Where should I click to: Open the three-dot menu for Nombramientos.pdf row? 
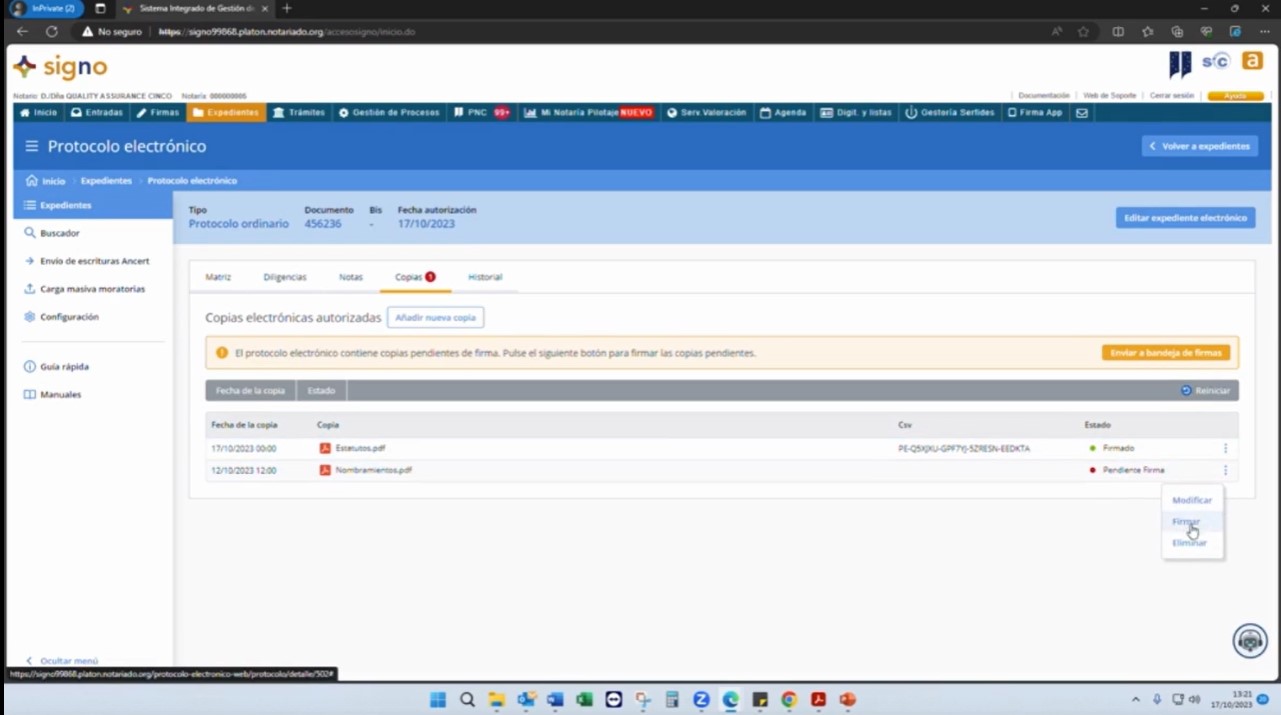1225,470
